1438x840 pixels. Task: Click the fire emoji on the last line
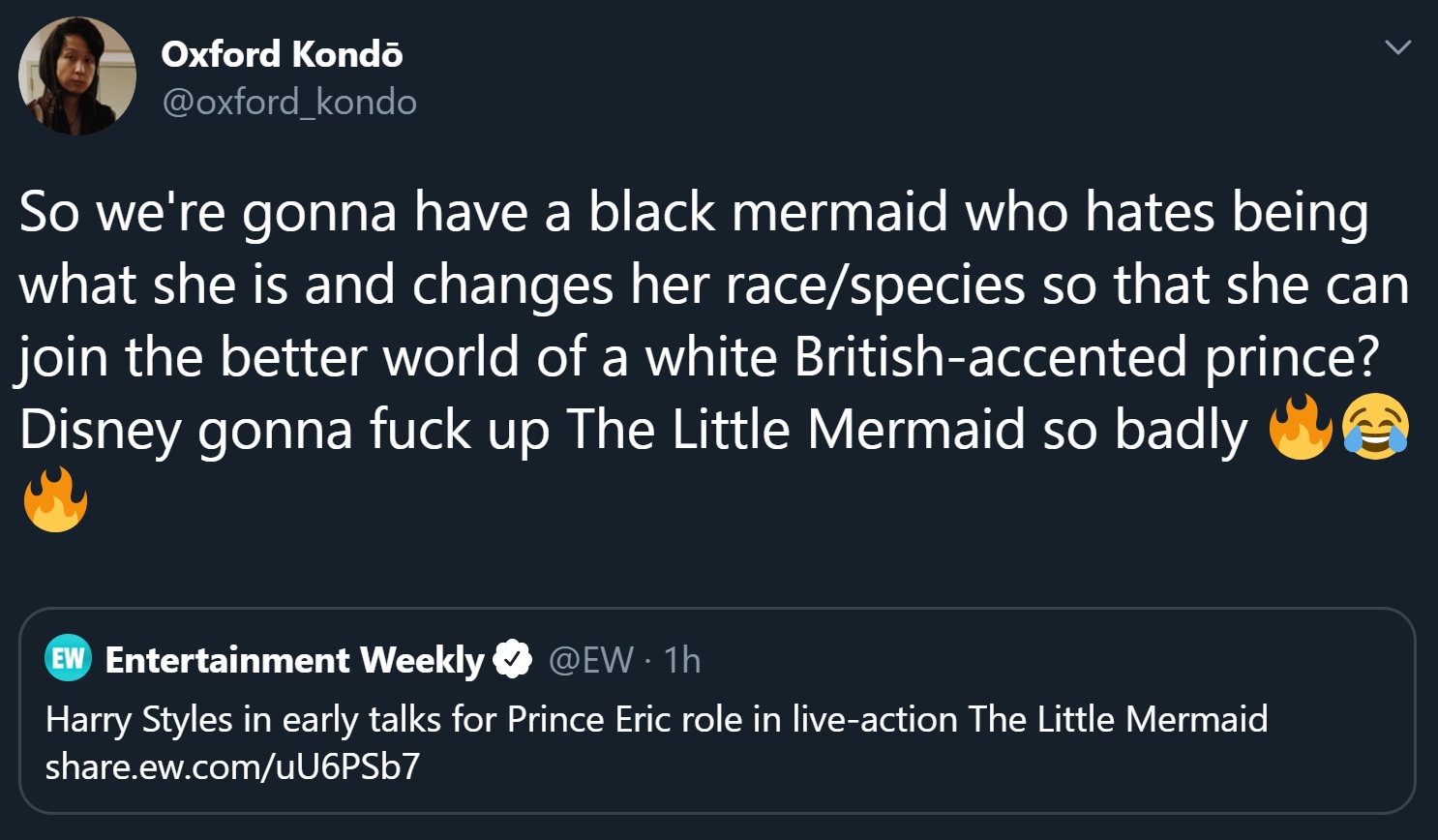coord(55,499)
